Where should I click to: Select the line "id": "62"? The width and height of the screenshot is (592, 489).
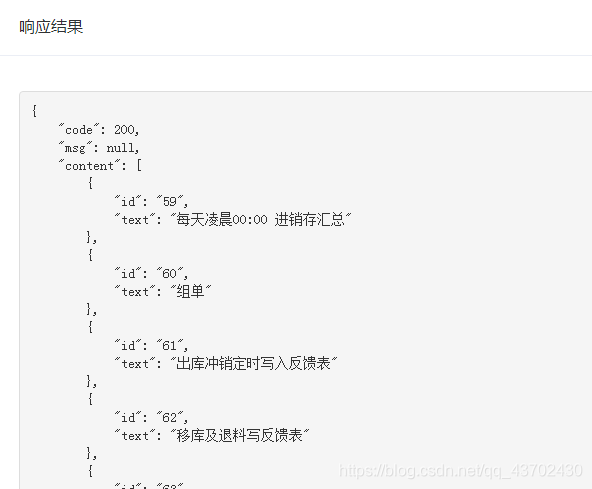click(x=151, y=418)
